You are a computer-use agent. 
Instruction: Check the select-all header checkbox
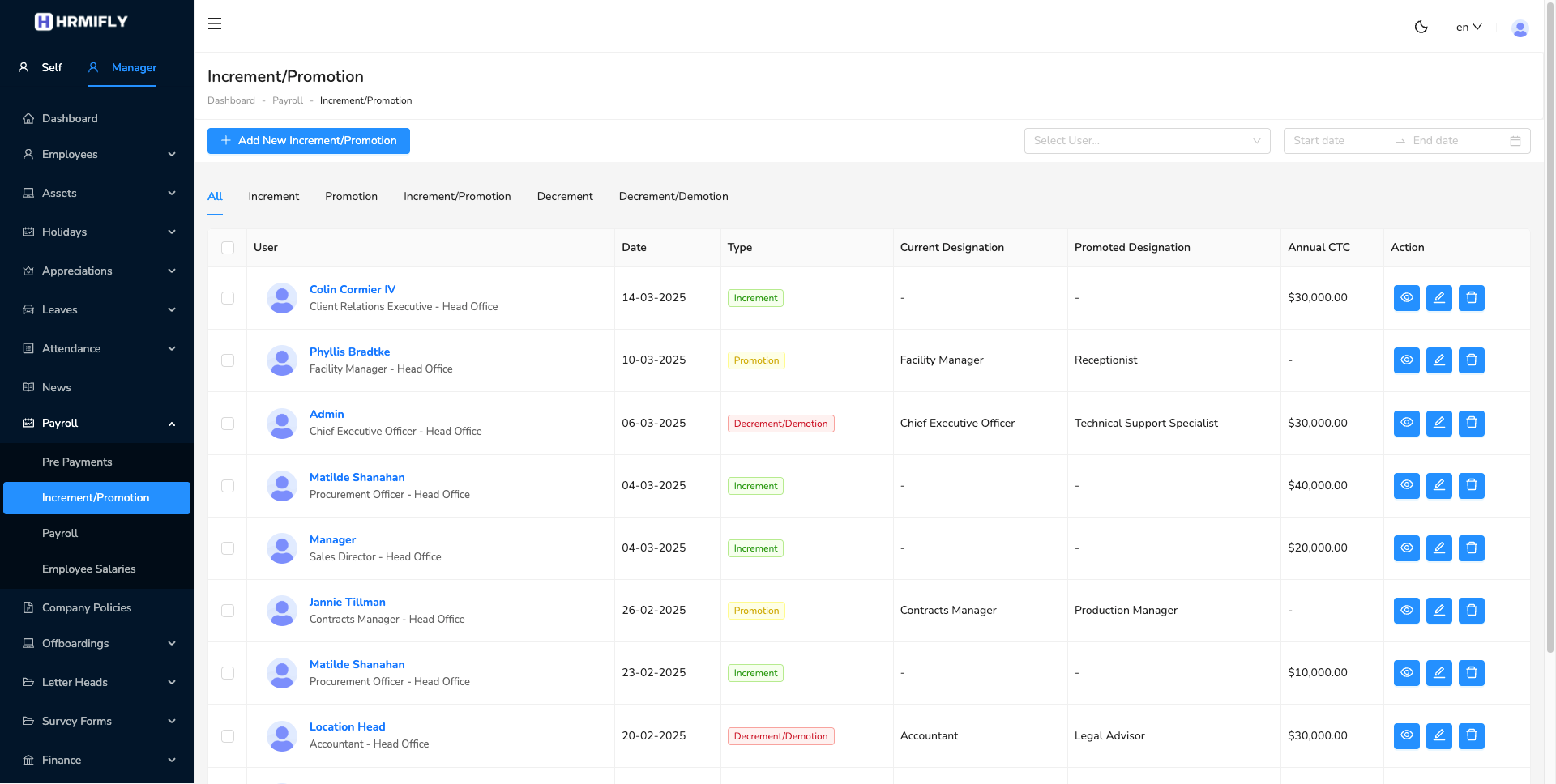[x=228, y=248]
